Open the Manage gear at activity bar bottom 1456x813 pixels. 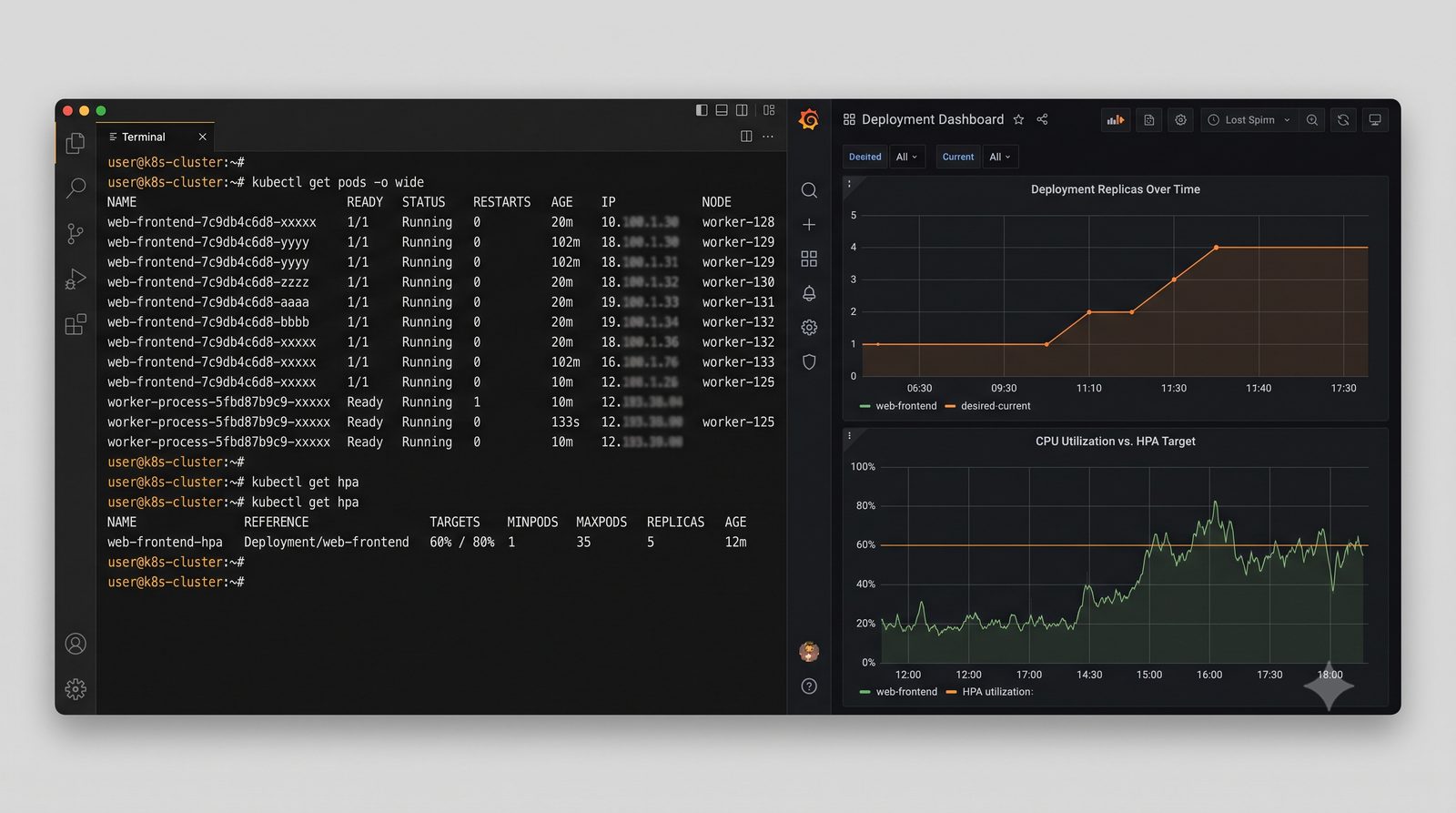pyautogui.click(x=76, y=689)
